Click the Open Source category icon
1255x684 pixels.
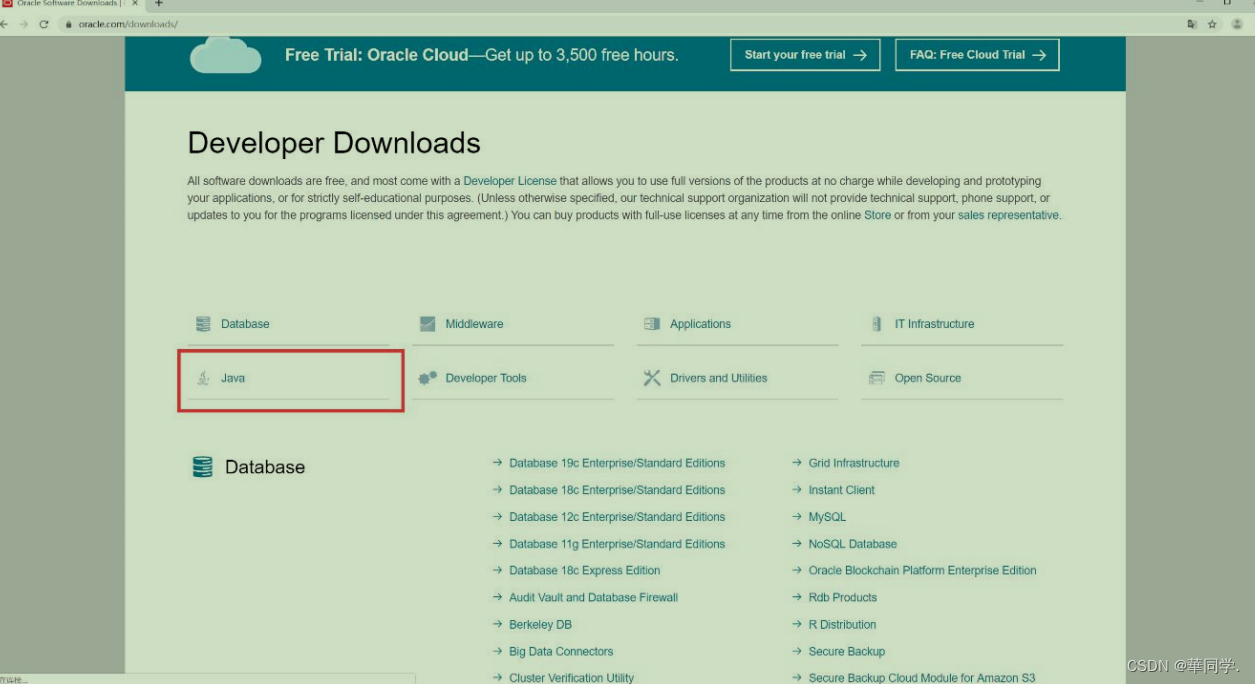tap(877, 378)
